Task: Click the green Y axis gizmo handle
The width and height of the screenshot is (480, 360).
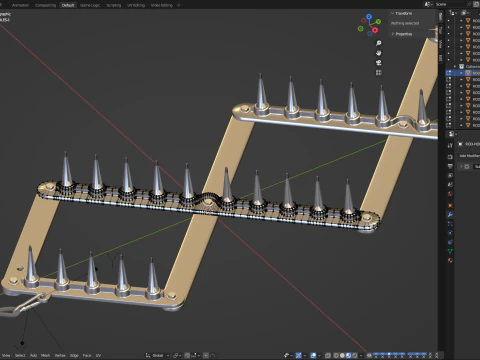Action: click(378, 21)
